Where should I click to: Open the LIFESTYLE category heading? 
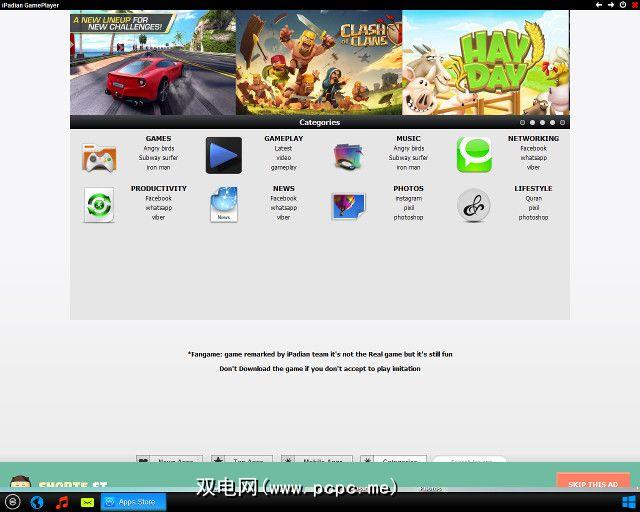[x=533, y=188]
